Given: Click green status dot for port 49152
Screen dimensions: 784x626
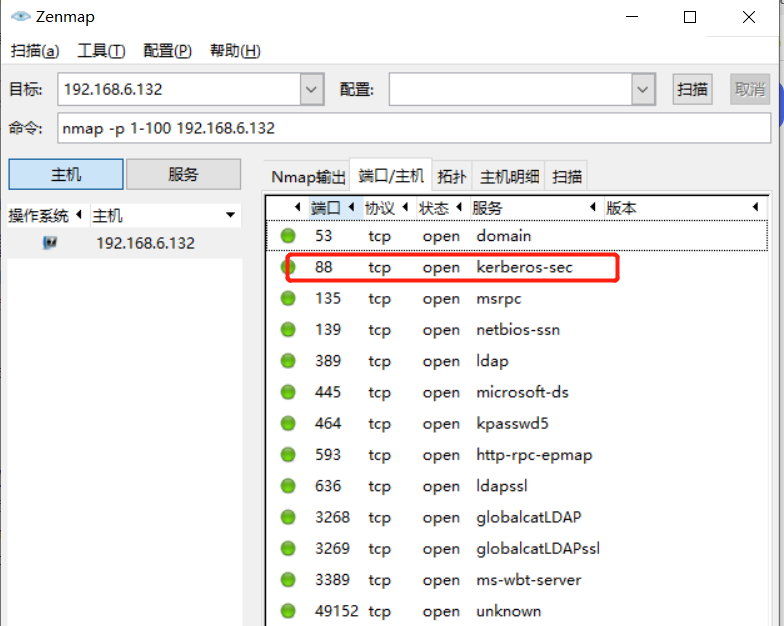Looking at the screenshot, I should 288,611.
